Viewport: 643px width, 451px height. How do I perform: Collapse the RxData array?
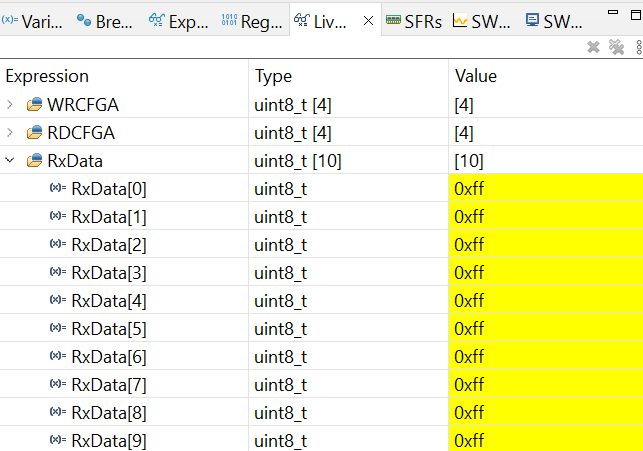(x=10, y=160)
